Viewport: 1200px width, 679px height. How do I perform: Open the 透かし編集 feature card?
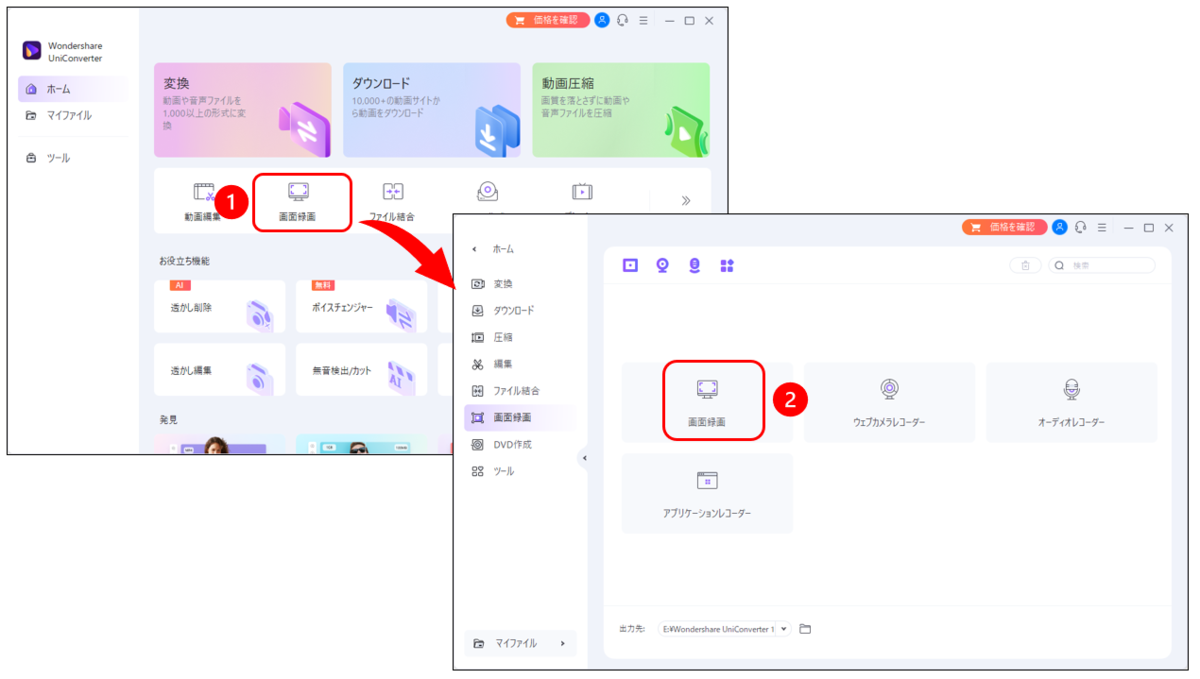[x=219, y=370]
